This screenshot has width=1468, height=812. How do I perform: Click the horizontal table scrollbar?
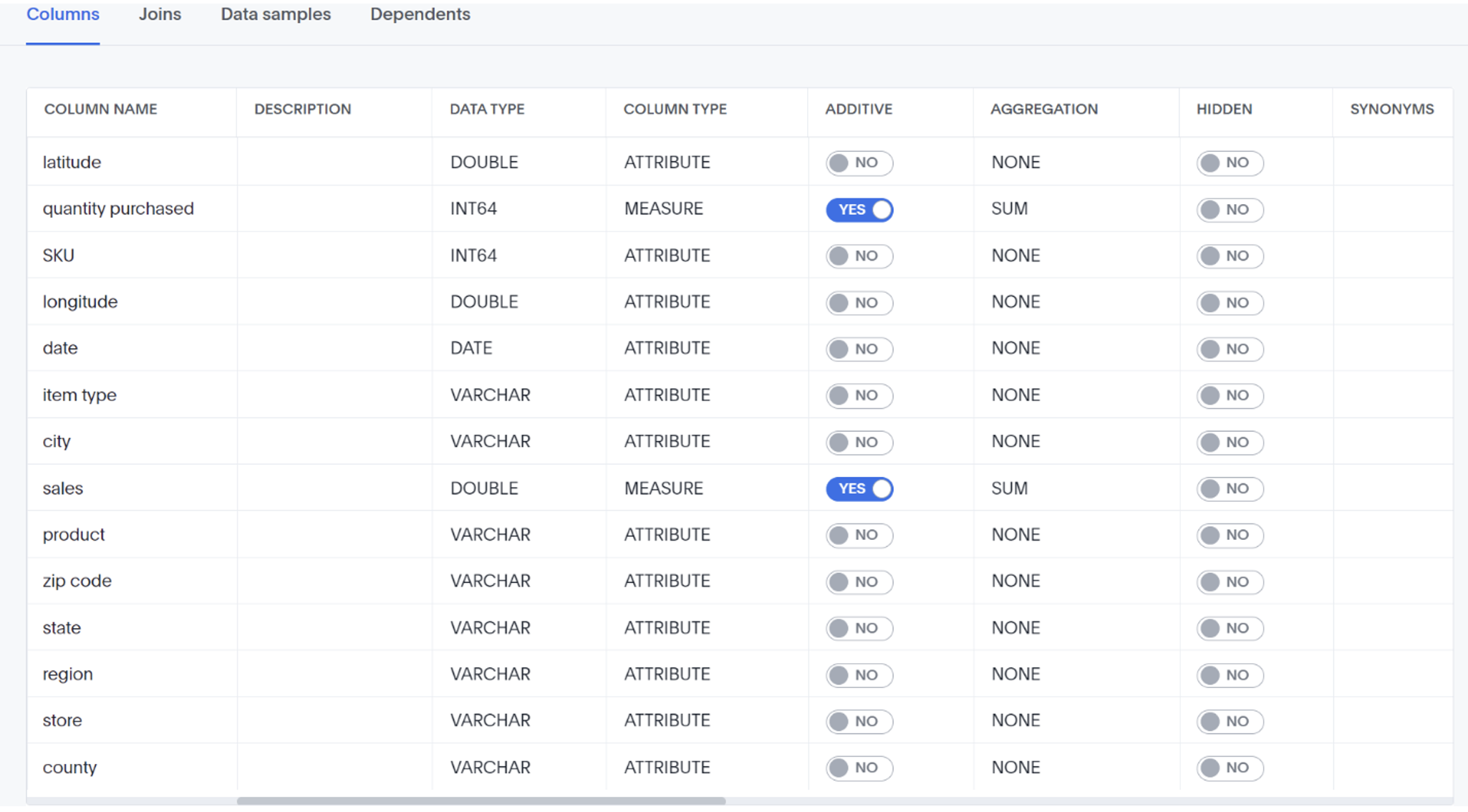point(481,801)
